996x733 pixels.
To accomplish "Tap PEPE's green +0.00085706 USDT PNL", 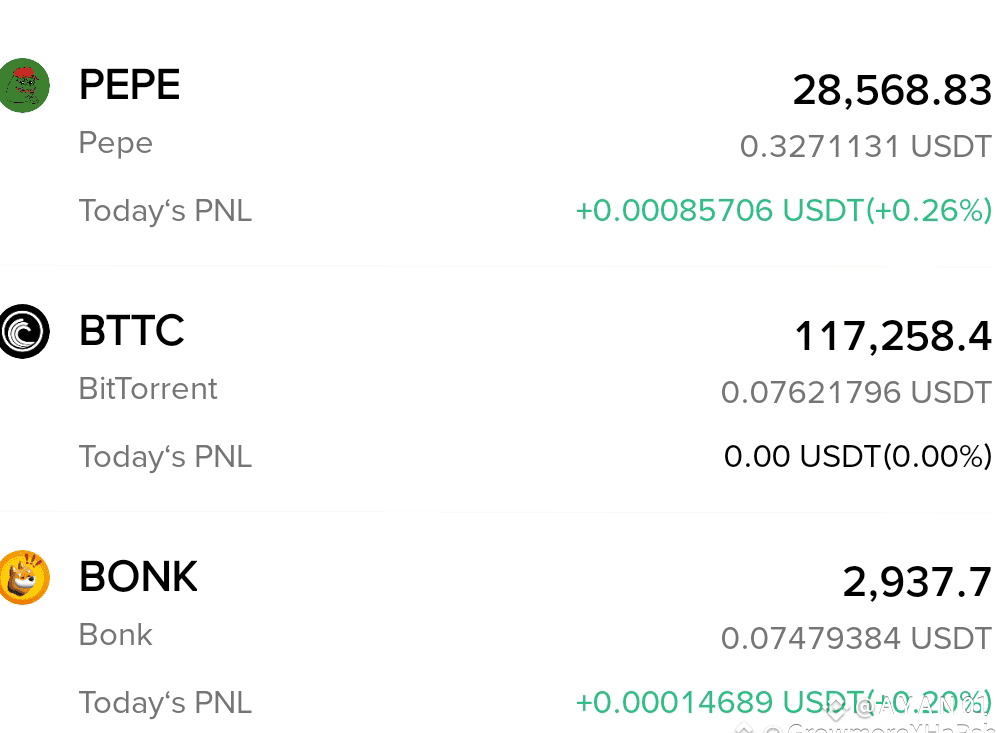I will click(784, 211).
